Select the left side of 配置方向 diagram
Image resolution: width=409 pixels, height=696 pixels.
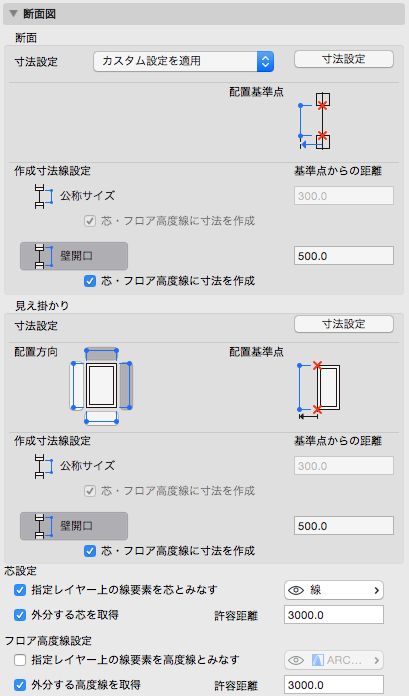tap(77, 385)
